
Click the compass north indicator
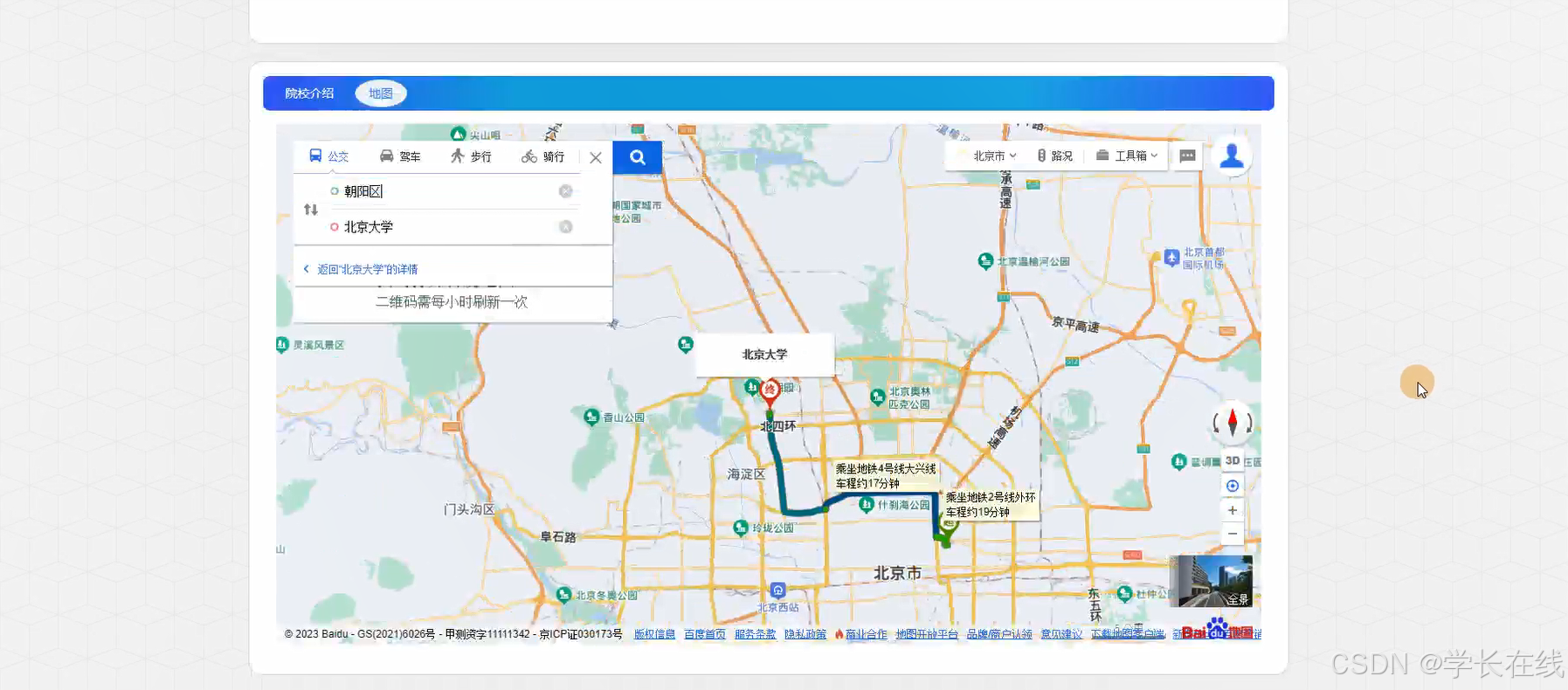pos(1233,423)
